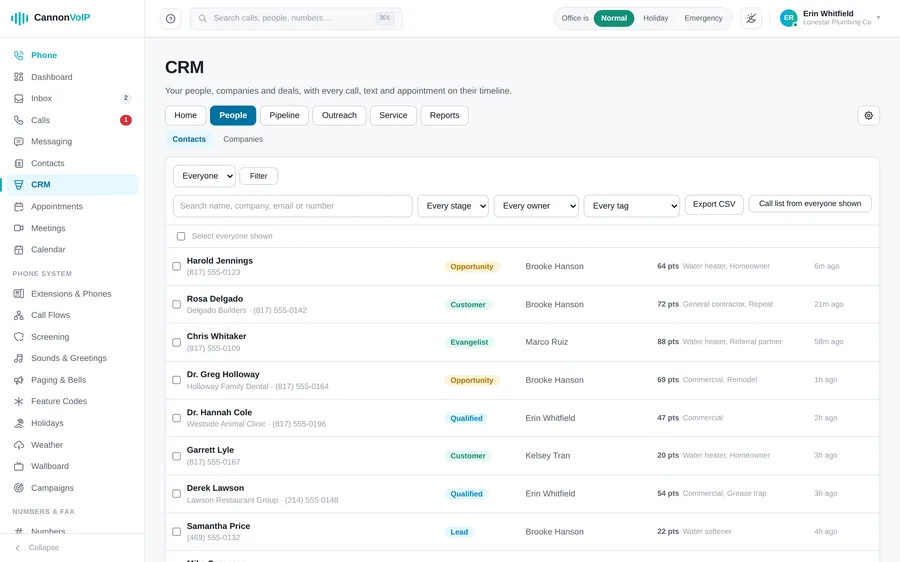Open the Extensions & Phones icon
Viewport: 900px width, 562px height.
19,293
